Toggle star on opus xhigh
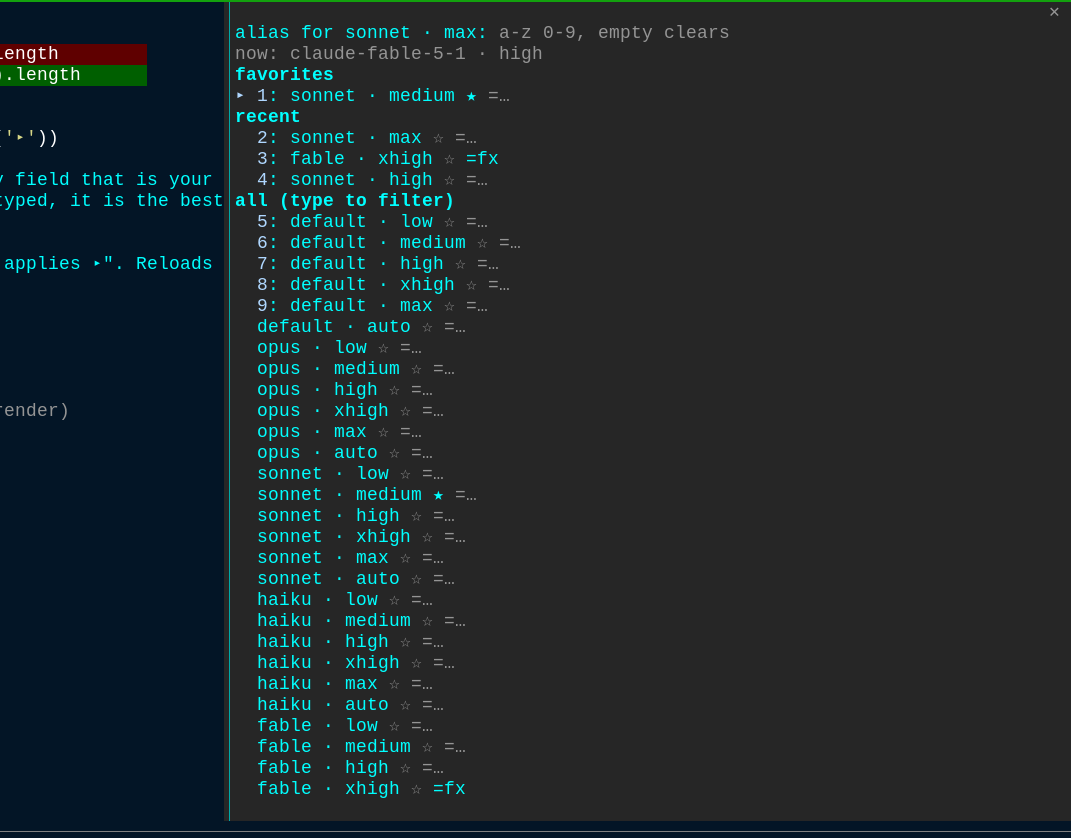The image size is (1071, 838). click(x=406, y=411)
